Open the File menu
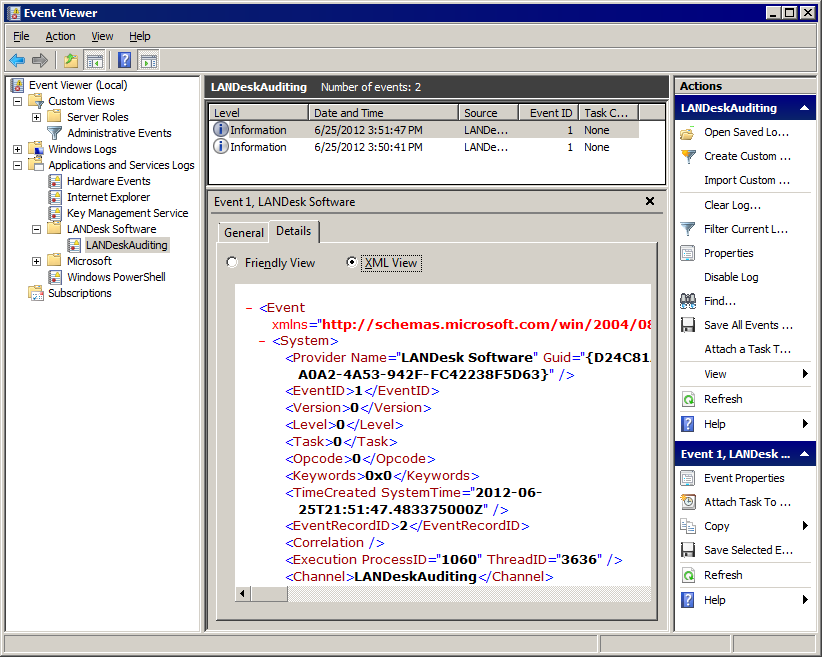The image size is (822, 657). (x=21, y=36)
